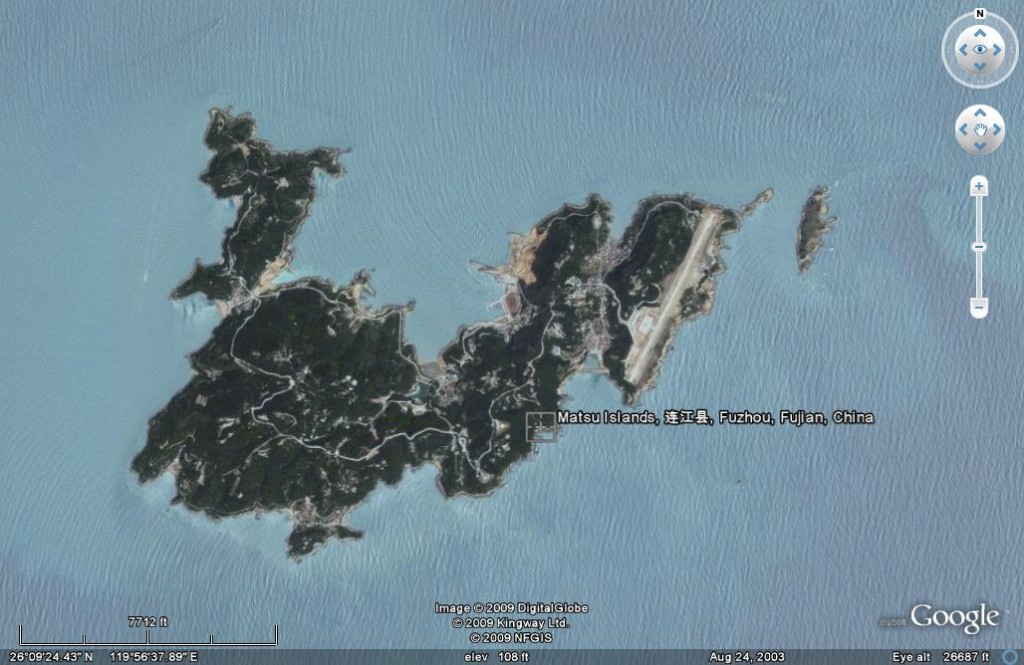Pan map left with move joystick
Viewport: 1024px width, 665px height.
pos(964,128)
